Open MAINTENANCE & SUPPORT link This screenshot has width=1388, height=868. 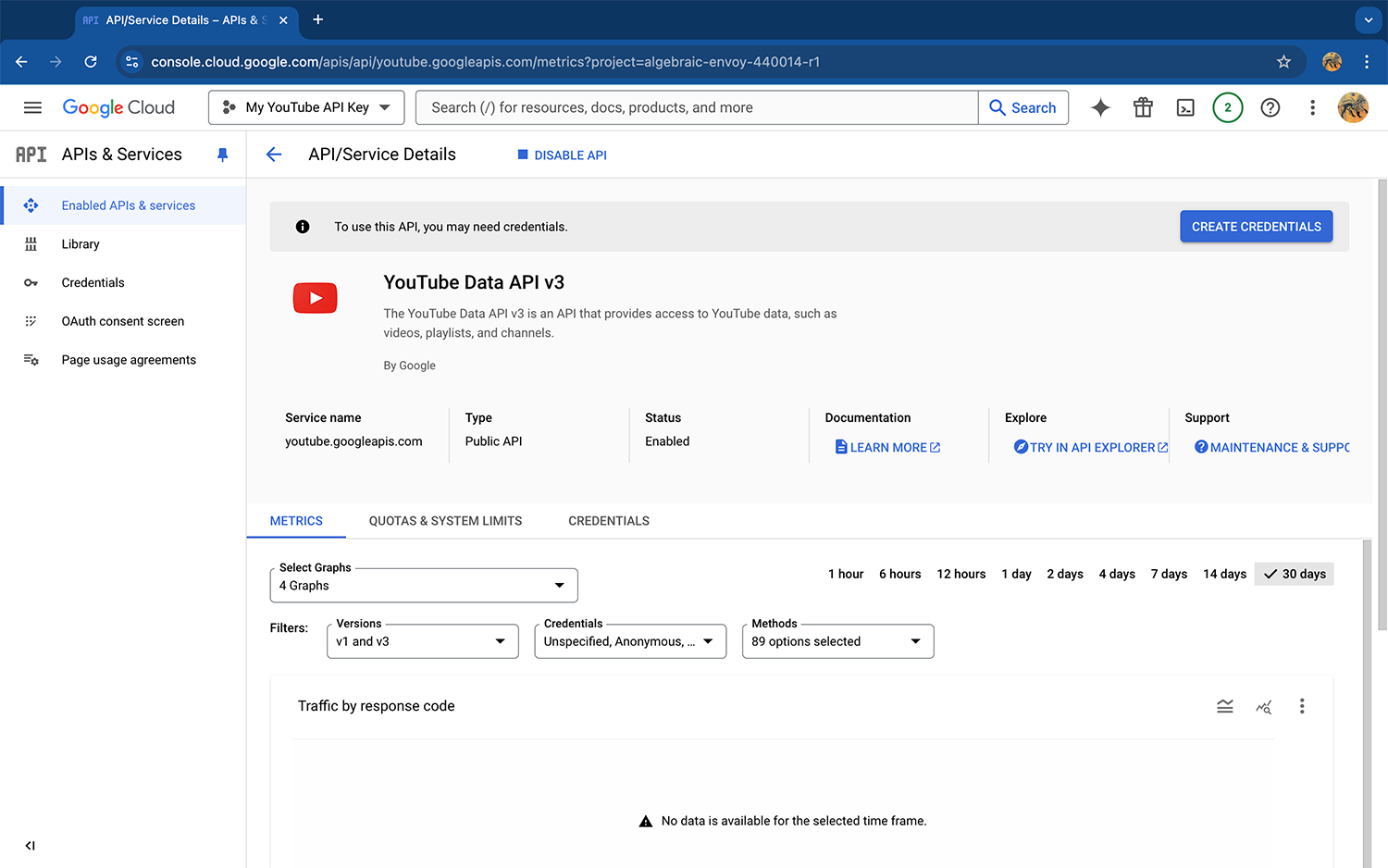click(x=1271, y=447)
